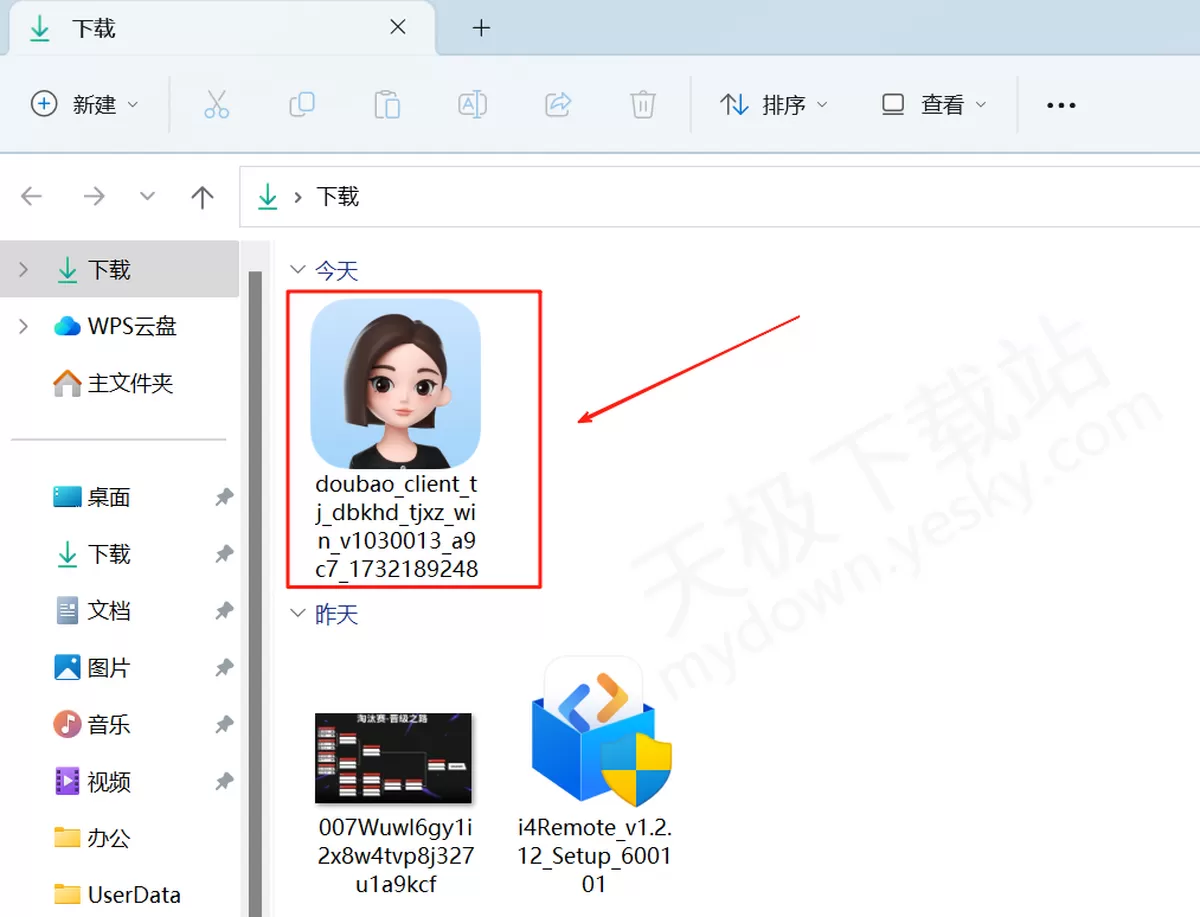Open the three-dots more options menu
The height and width of the screenshot is (917, 1200).
(x=1060, y=105)
